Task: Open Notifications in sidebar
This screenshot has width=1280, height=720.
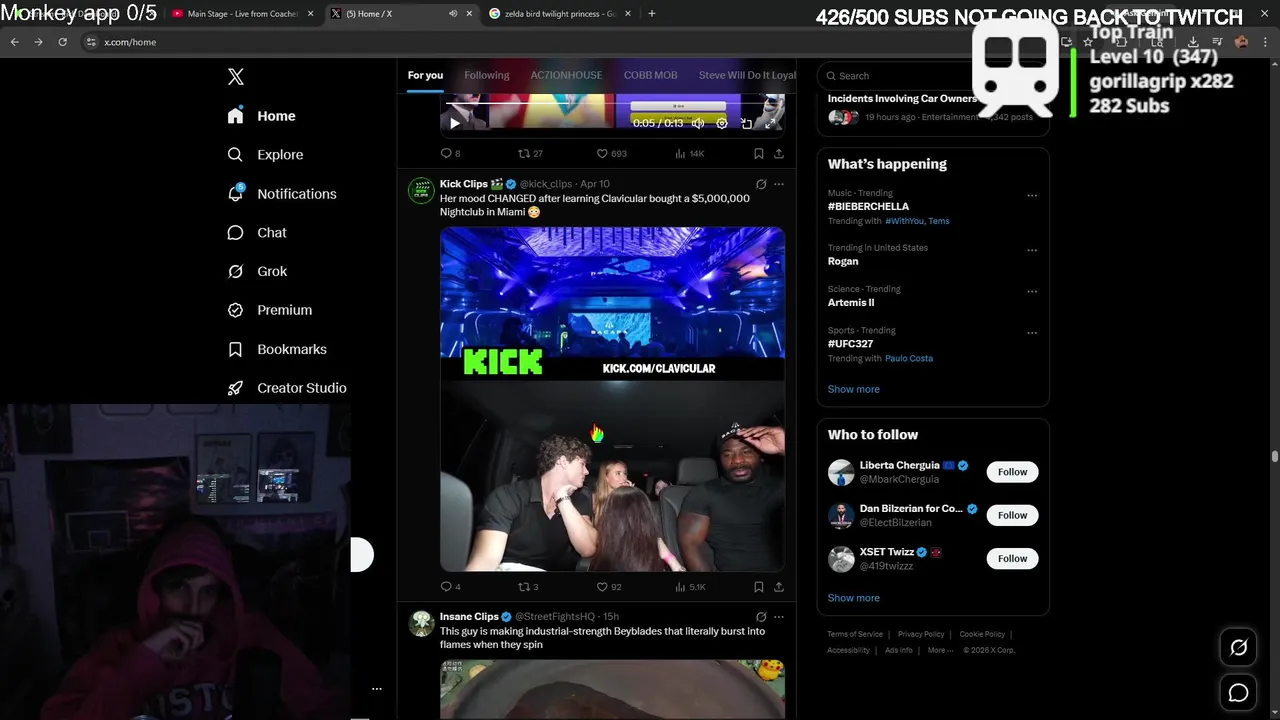Action: (282, 194)
